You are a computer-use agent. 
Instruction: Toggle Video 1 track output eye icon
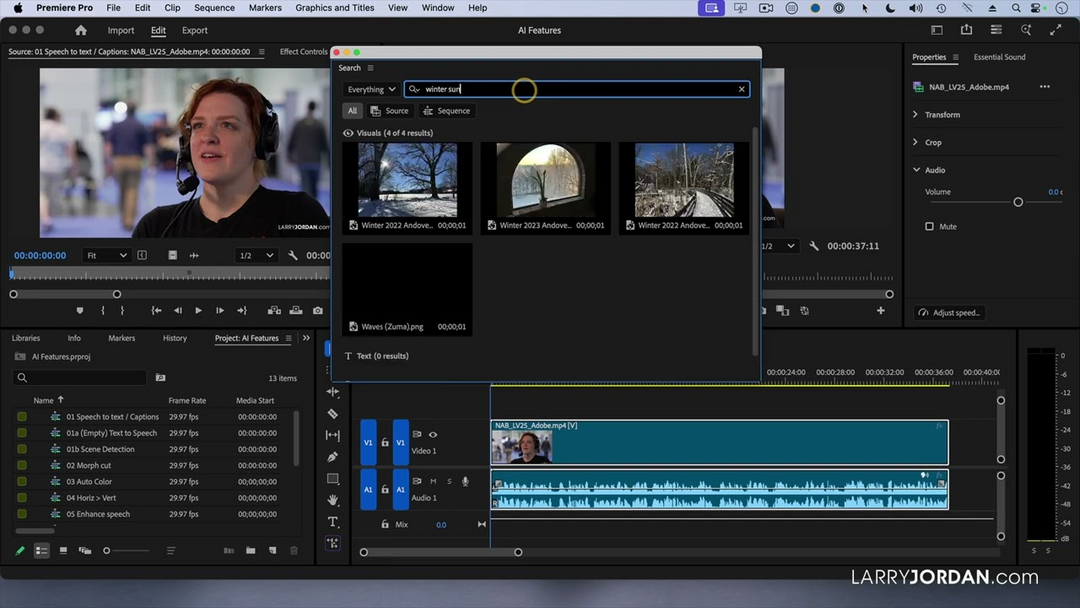coord(433,435)
